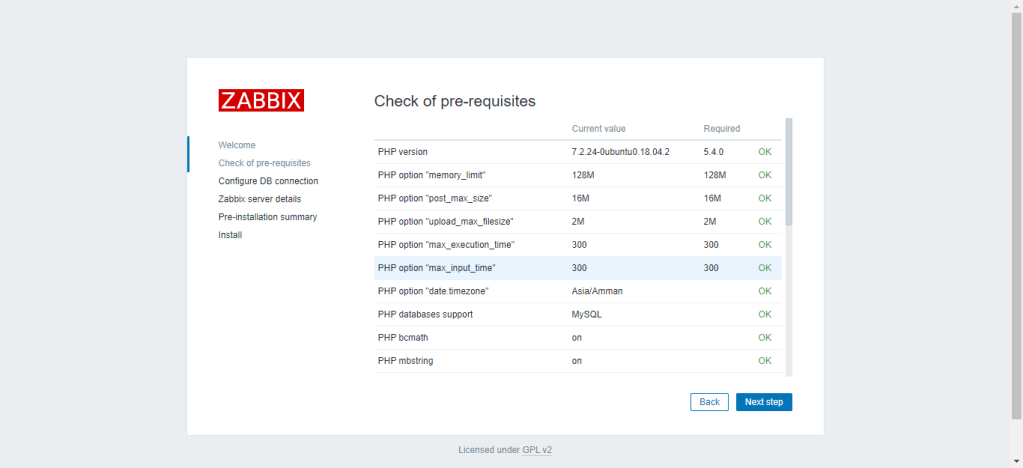Go back with the Back button
1023x468 pixels.
(x=709, y=401)
